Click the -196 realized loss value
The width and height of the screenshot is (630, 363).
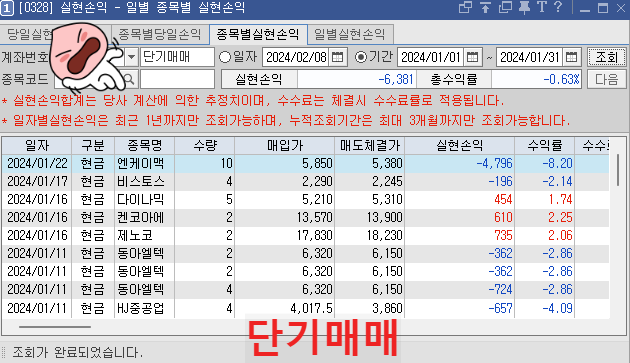(500, 182)
